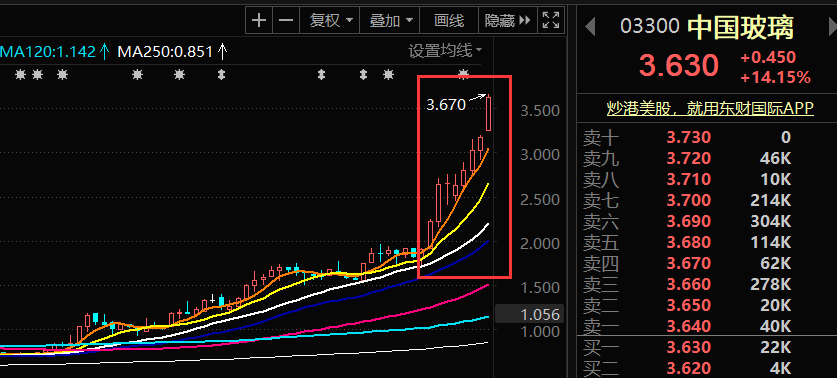837x378 pixels.
Task: Go to next stock with right arrow
Action: pos(832,26)
